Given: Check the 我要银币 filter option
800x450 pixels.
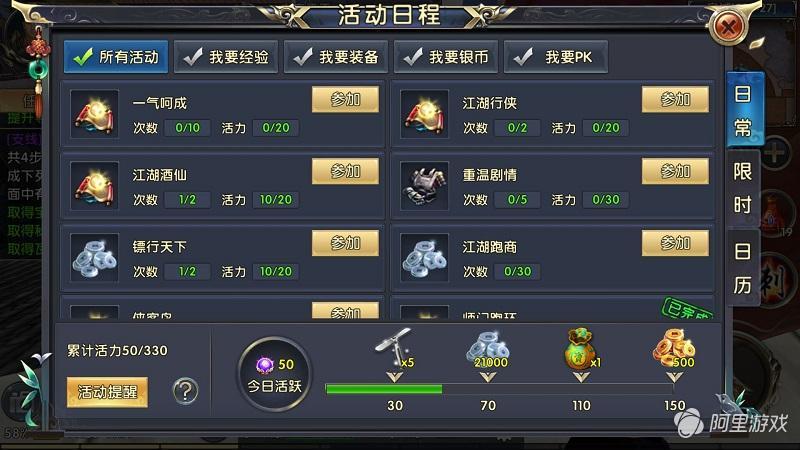Looking at the screenshot, I should (x=446, y=57).
